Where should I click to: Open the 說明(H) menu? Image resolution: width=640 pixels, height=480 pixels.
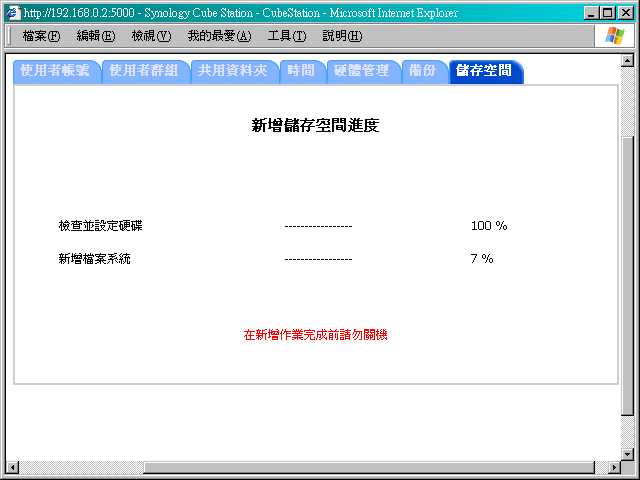click(342, 36)
